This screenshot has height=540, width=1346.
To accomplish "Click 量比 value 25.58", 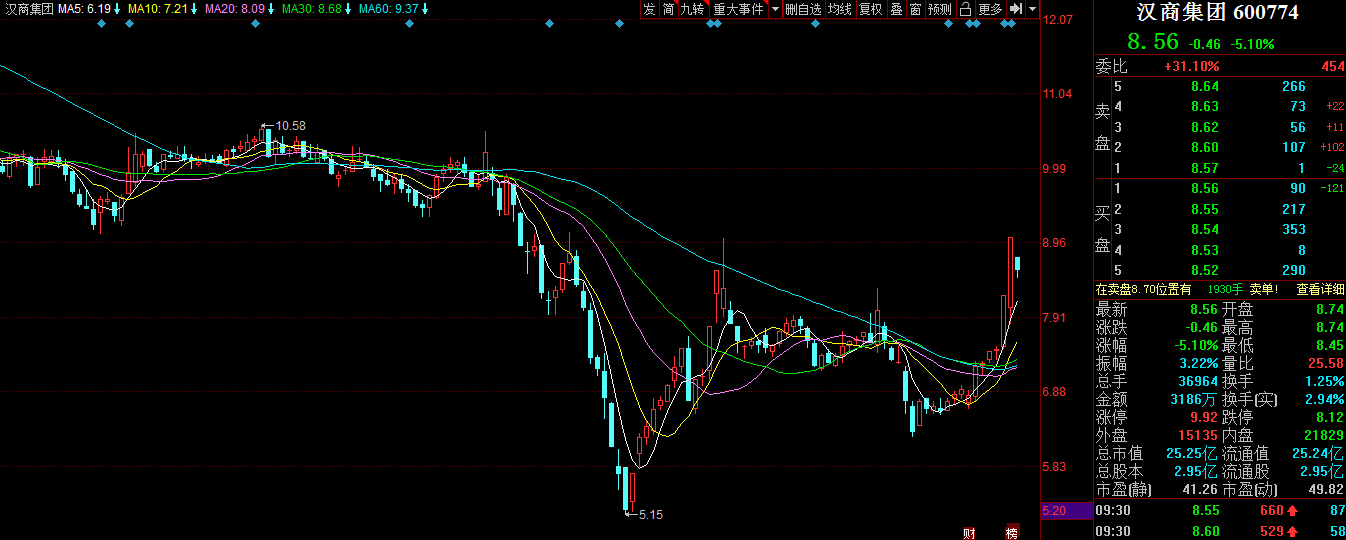I will [x=1326, y=364].
